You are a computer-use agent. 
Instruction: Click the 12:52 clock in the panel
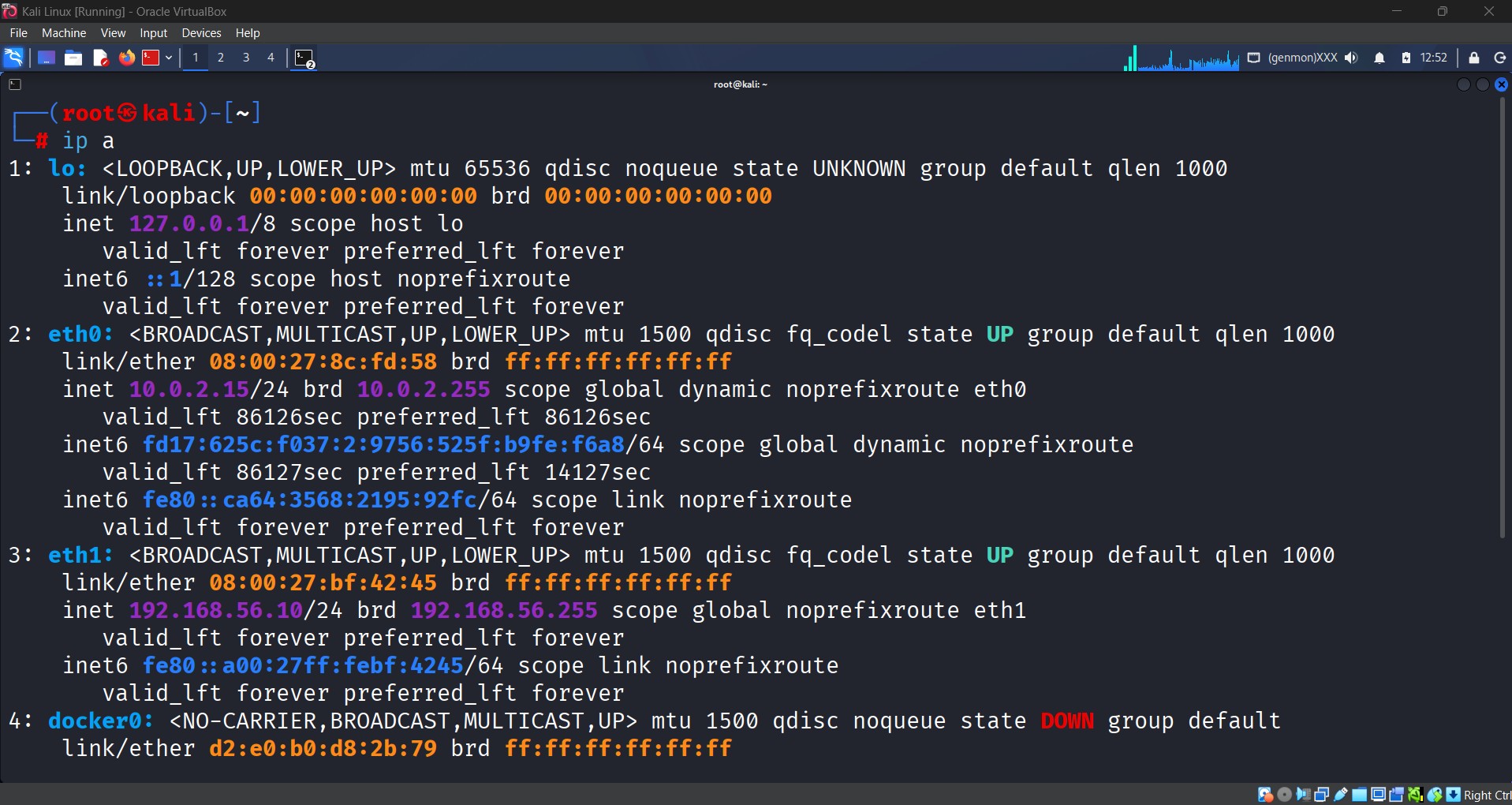[1433, 58]
